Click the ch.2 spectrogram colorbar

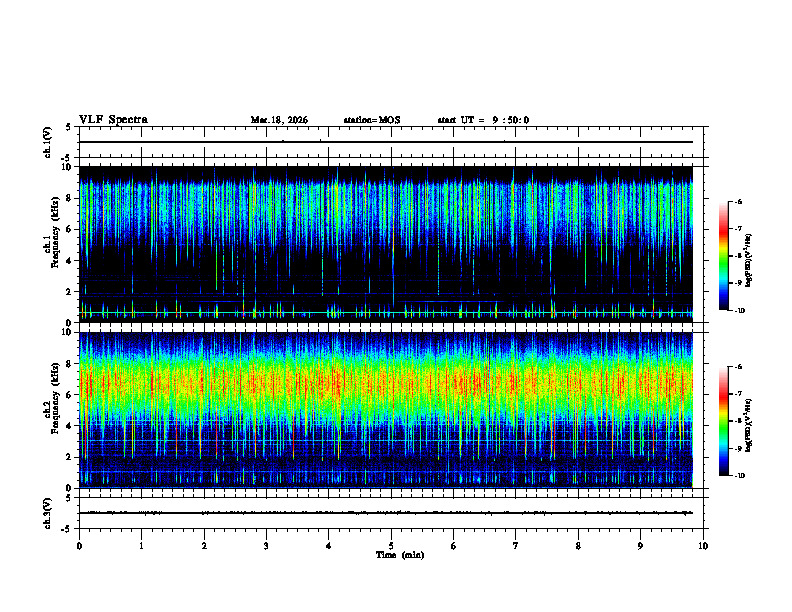[x=723, y=421]
